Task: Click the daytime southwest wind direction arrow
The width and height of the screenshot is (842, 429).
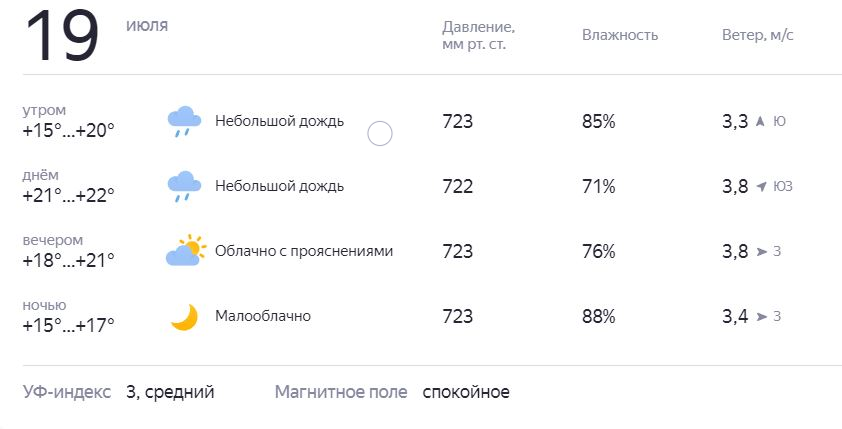Action: coord(761,186)
